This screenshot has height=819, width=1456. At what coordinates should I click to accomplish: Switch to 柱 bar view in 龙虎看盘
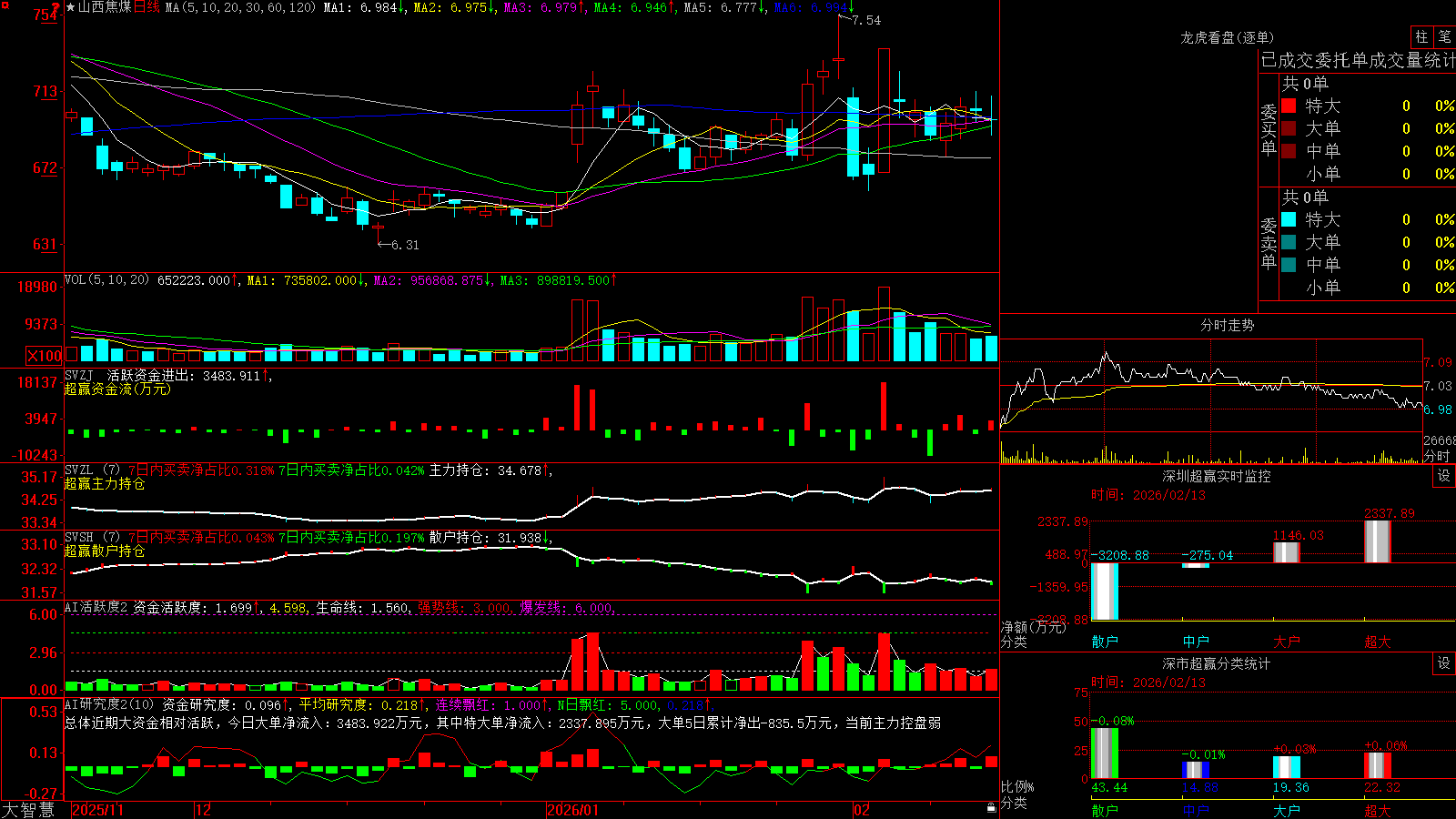click(x=1421, y=37)
